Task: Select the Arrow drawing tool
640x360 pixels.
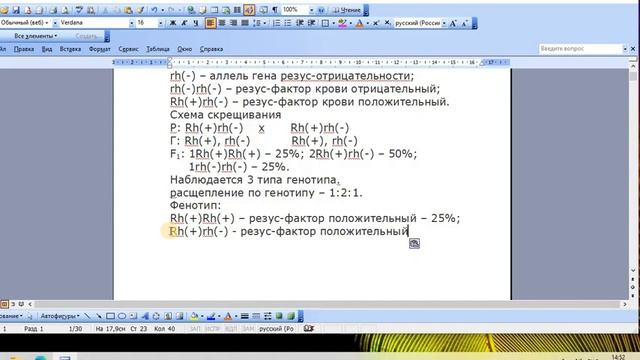Action: (x=99, y=316)
